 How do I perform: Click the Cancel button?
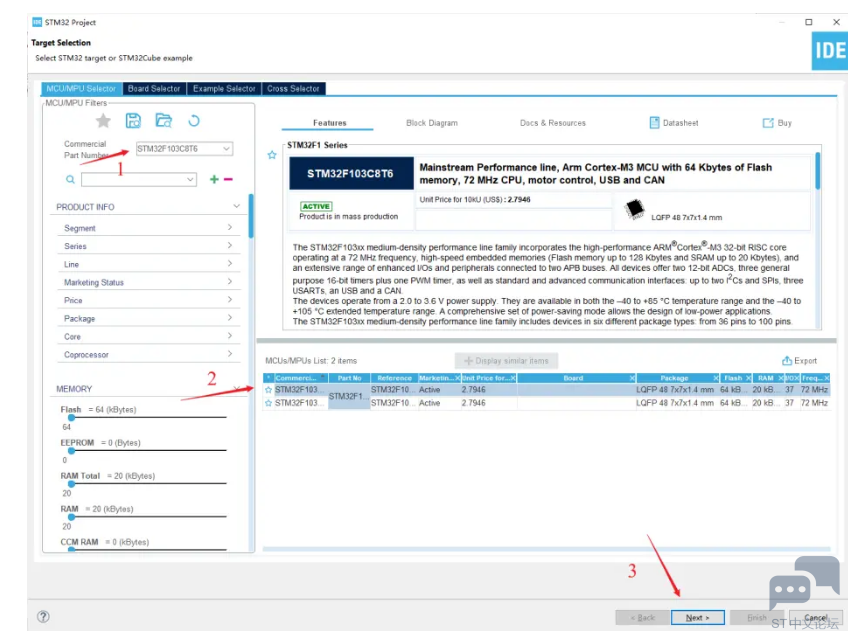816,617
